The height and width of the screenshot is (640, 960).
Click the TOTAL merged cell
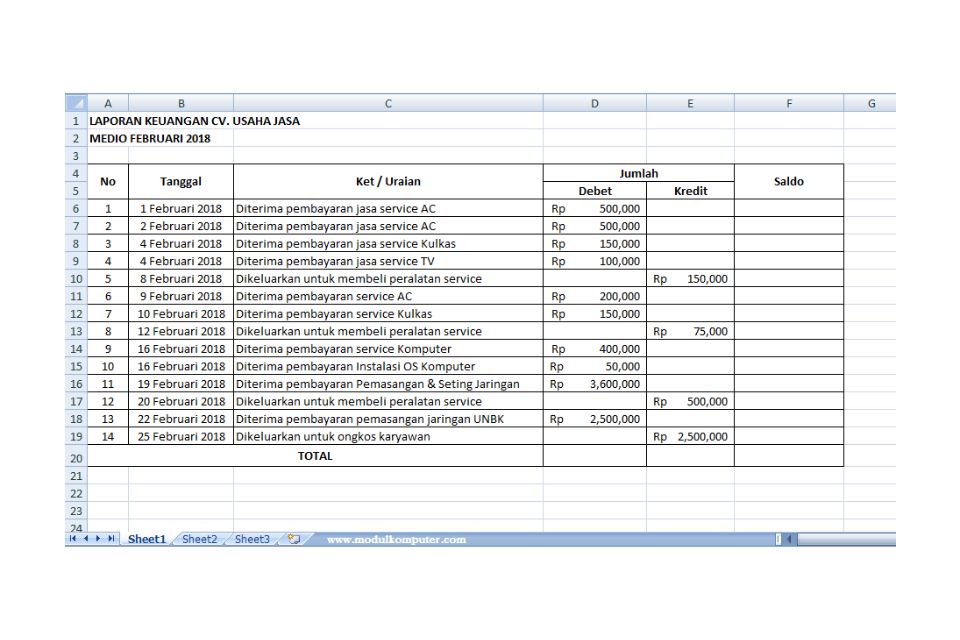point(315,456)
